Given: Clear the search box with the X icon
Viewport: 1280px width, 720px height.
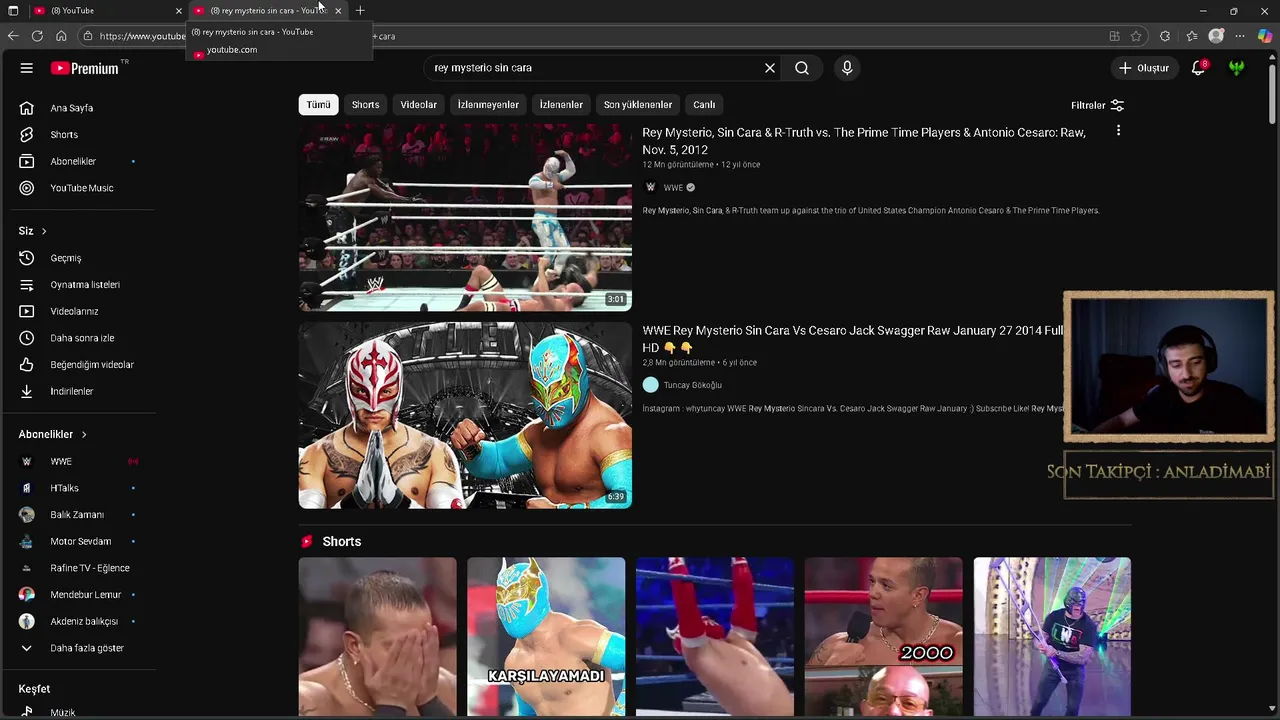Looking at the screenshot, I should 770,68.
